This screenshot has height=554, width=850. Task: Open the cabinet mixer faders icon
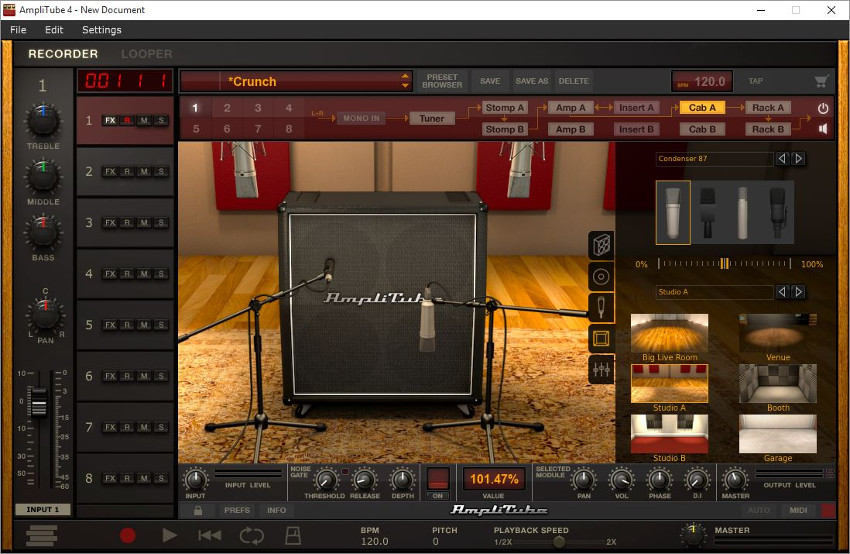pos(601,370)
